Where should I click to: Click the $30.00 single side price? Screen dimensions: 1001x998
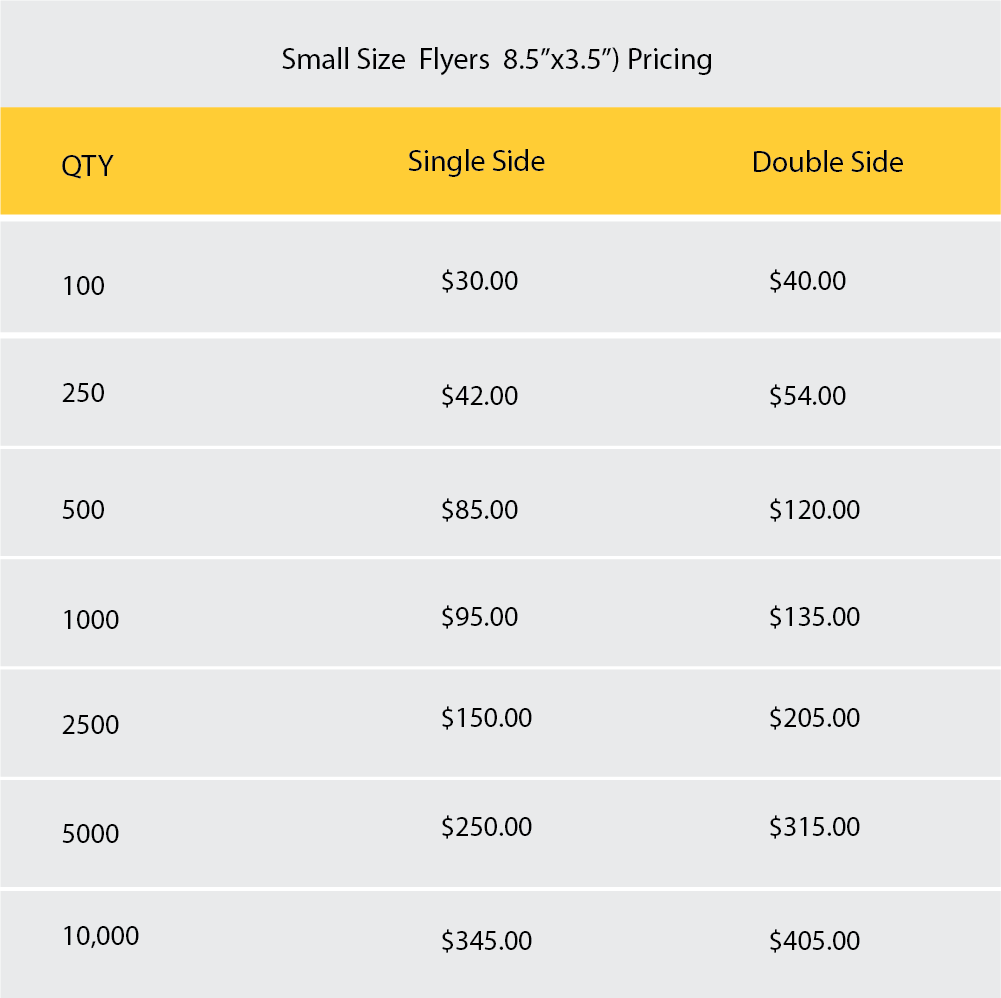pos(479,281)
